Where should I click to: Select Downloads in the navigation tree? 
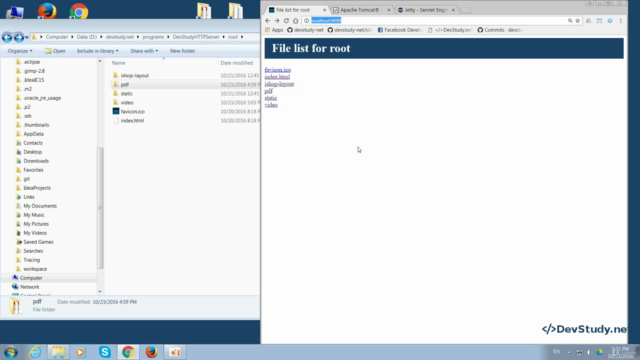click(36, 161)
